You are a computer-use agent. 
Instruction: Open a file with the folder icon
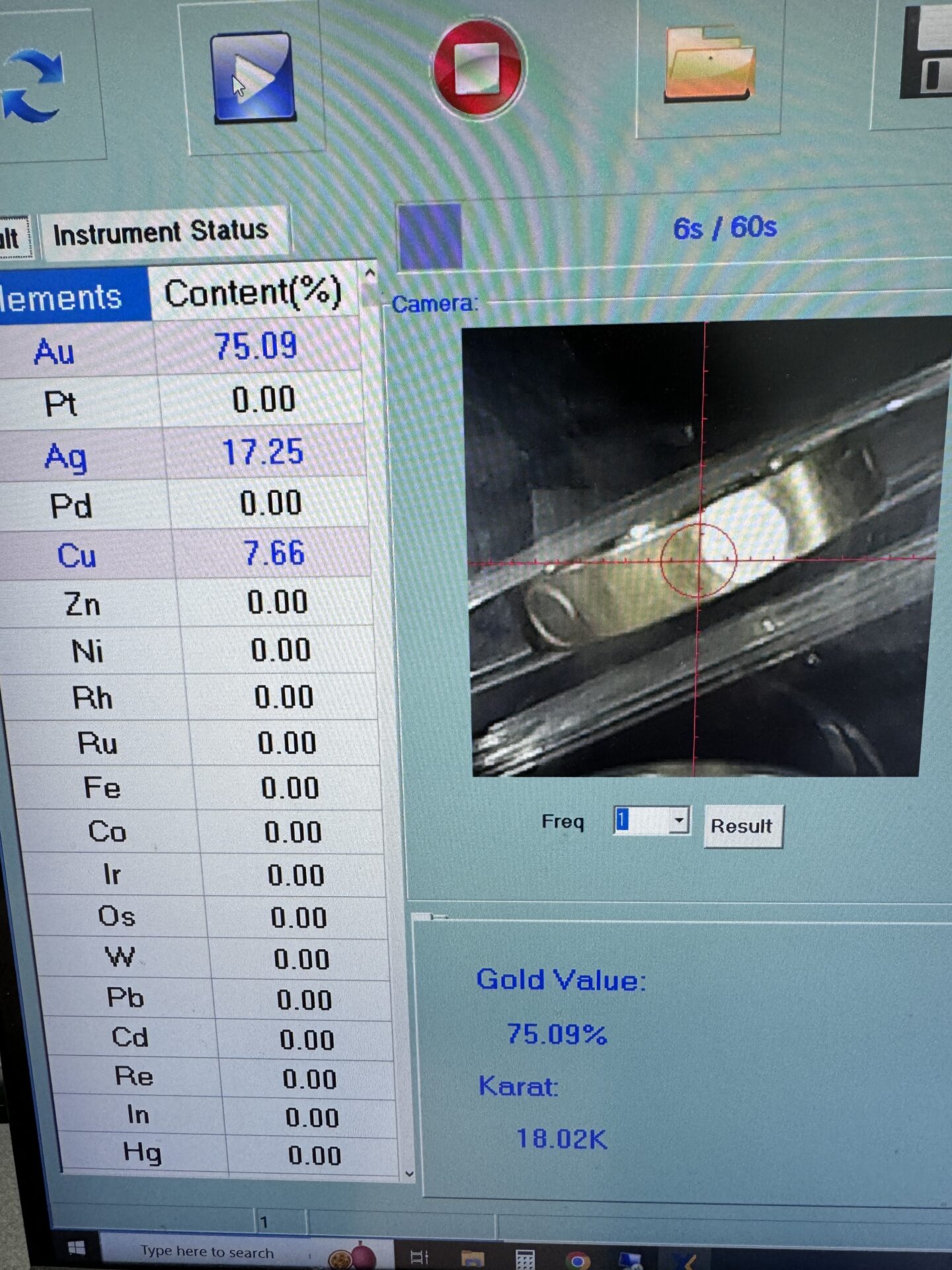[x=709, y=63]
